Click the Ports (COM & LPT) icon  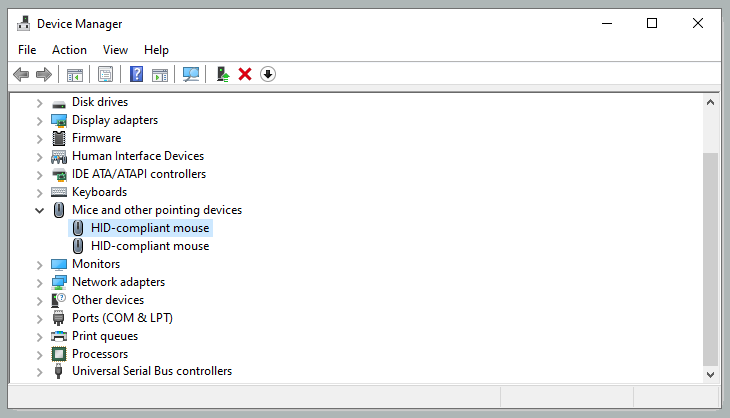coord(59,318)
